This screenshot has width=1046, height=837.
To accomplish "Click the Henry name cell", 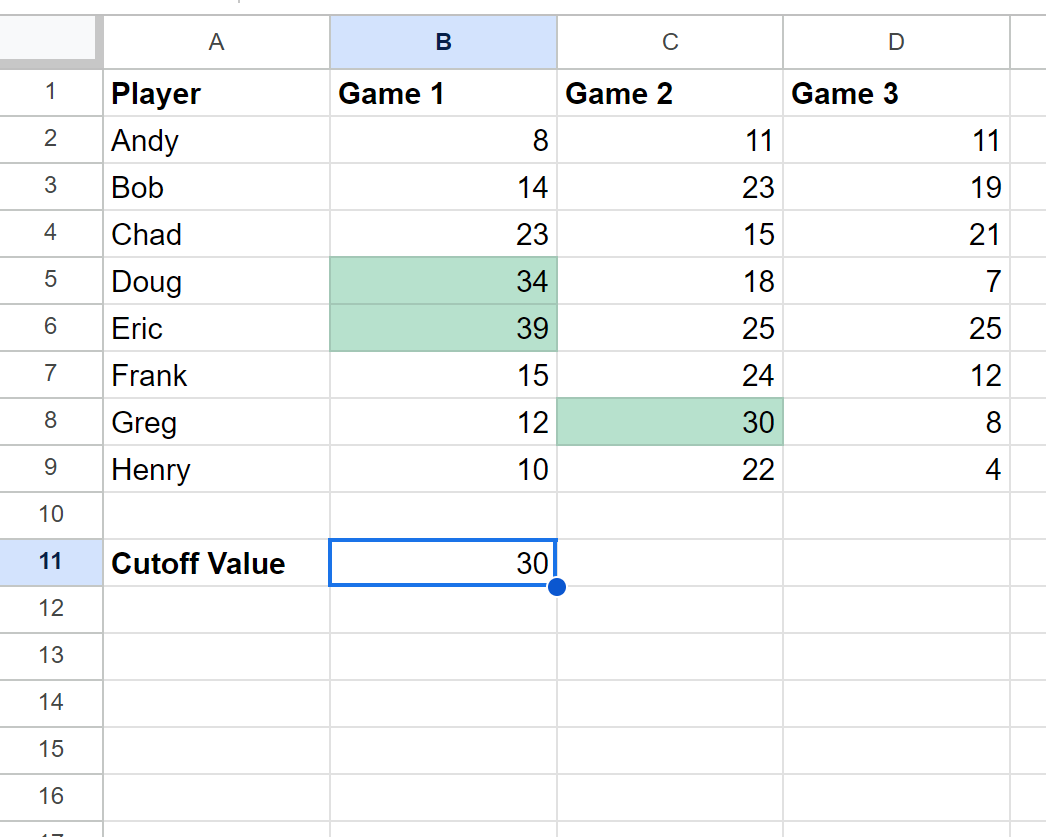I will (216, 469).
